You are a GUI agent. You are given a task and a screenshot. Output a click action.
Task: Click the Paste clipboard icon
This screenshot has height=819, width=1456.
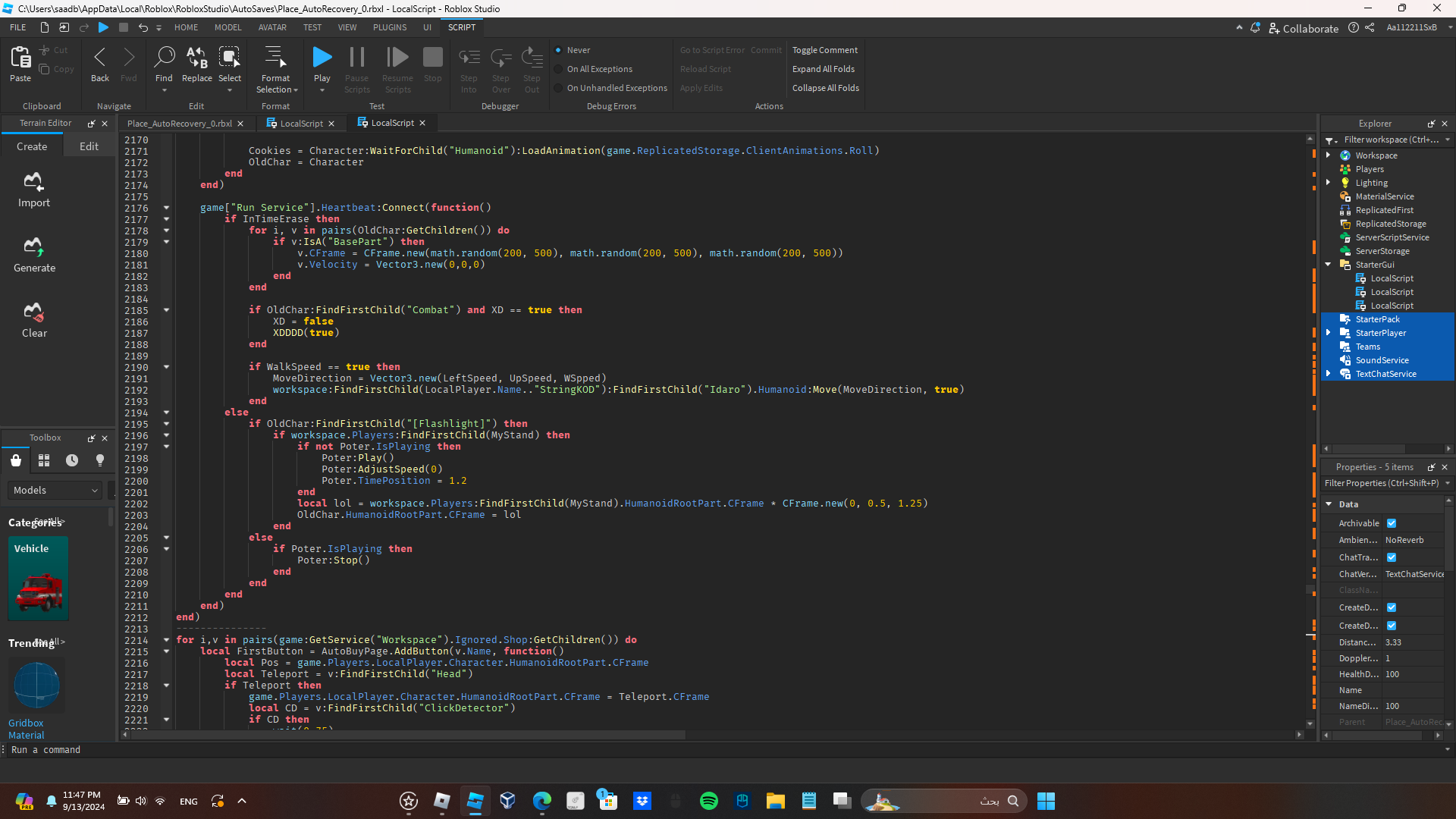[20, 57]
